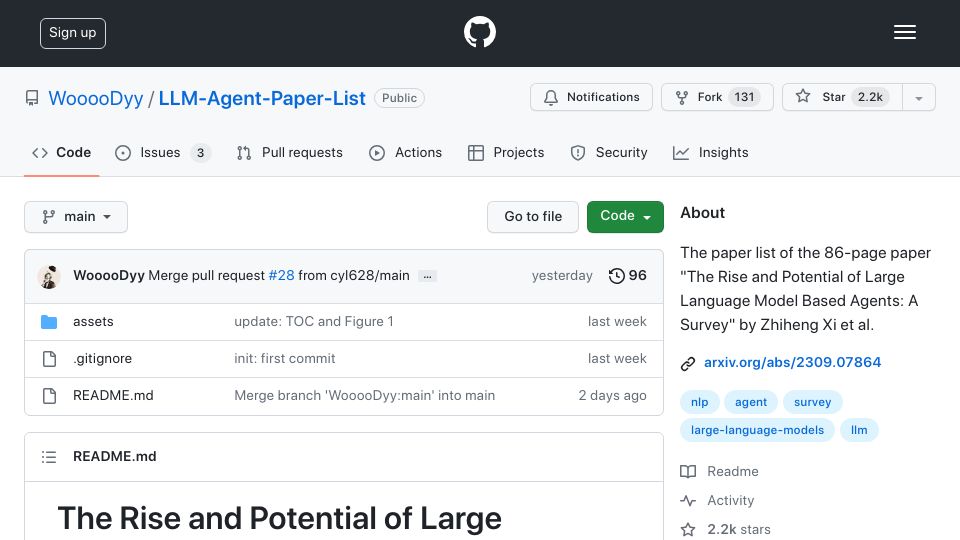Select the nlp topic tag
This screenshot has height=540, width=960.
[x=699, y=402]
